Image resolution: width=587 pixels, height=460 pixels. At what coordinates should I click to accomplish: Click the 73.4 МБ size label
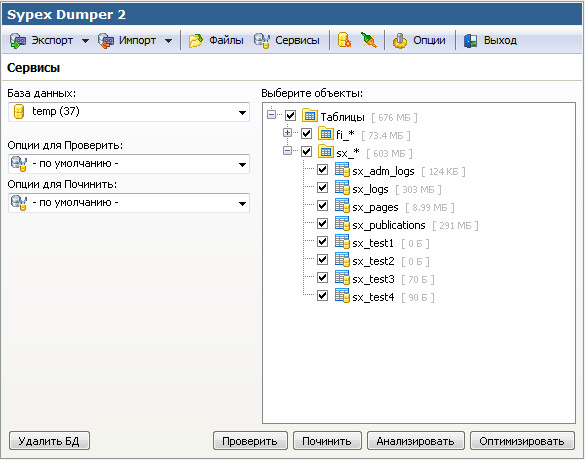[x=386, y=135]
